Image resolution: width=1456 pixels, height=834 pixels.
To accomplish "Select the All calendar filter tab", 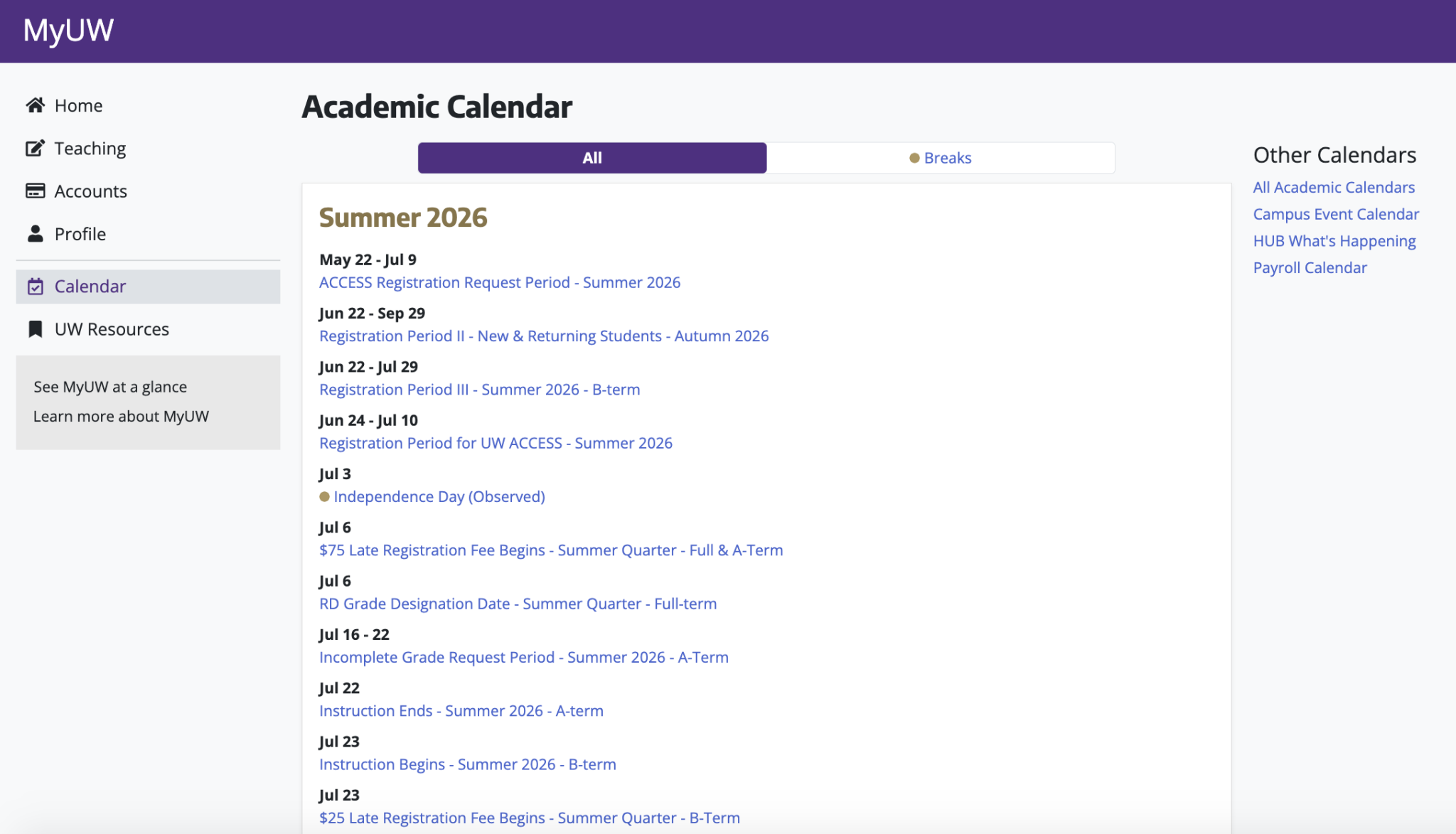I will coord(592,158).
